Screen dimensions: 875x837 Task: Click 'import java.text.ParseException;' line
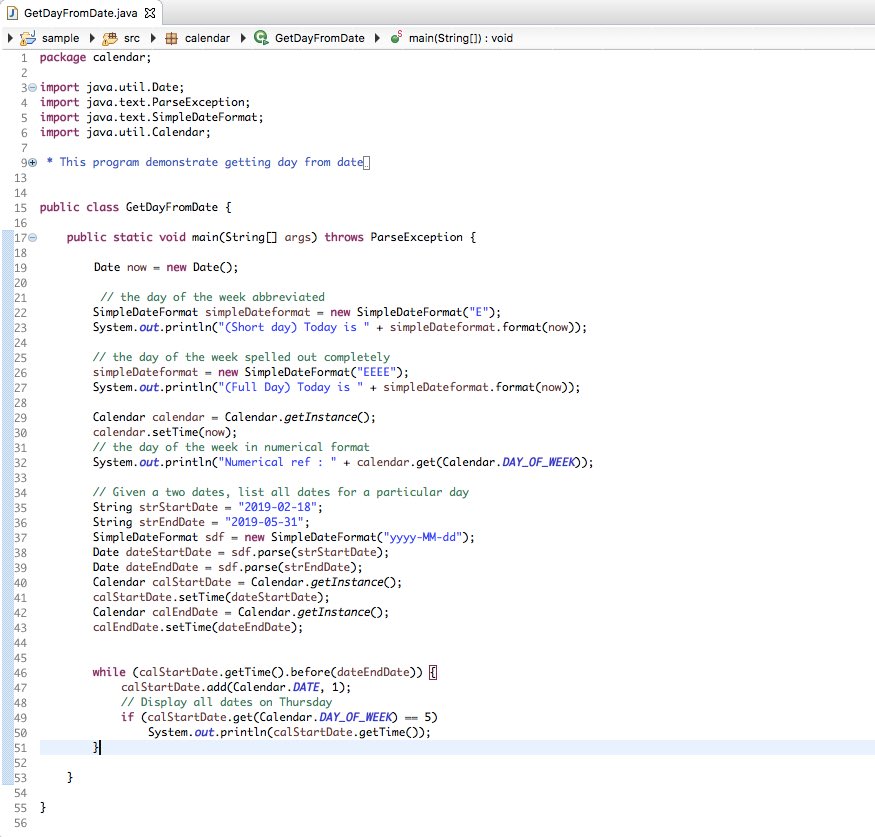pos(145,102)
